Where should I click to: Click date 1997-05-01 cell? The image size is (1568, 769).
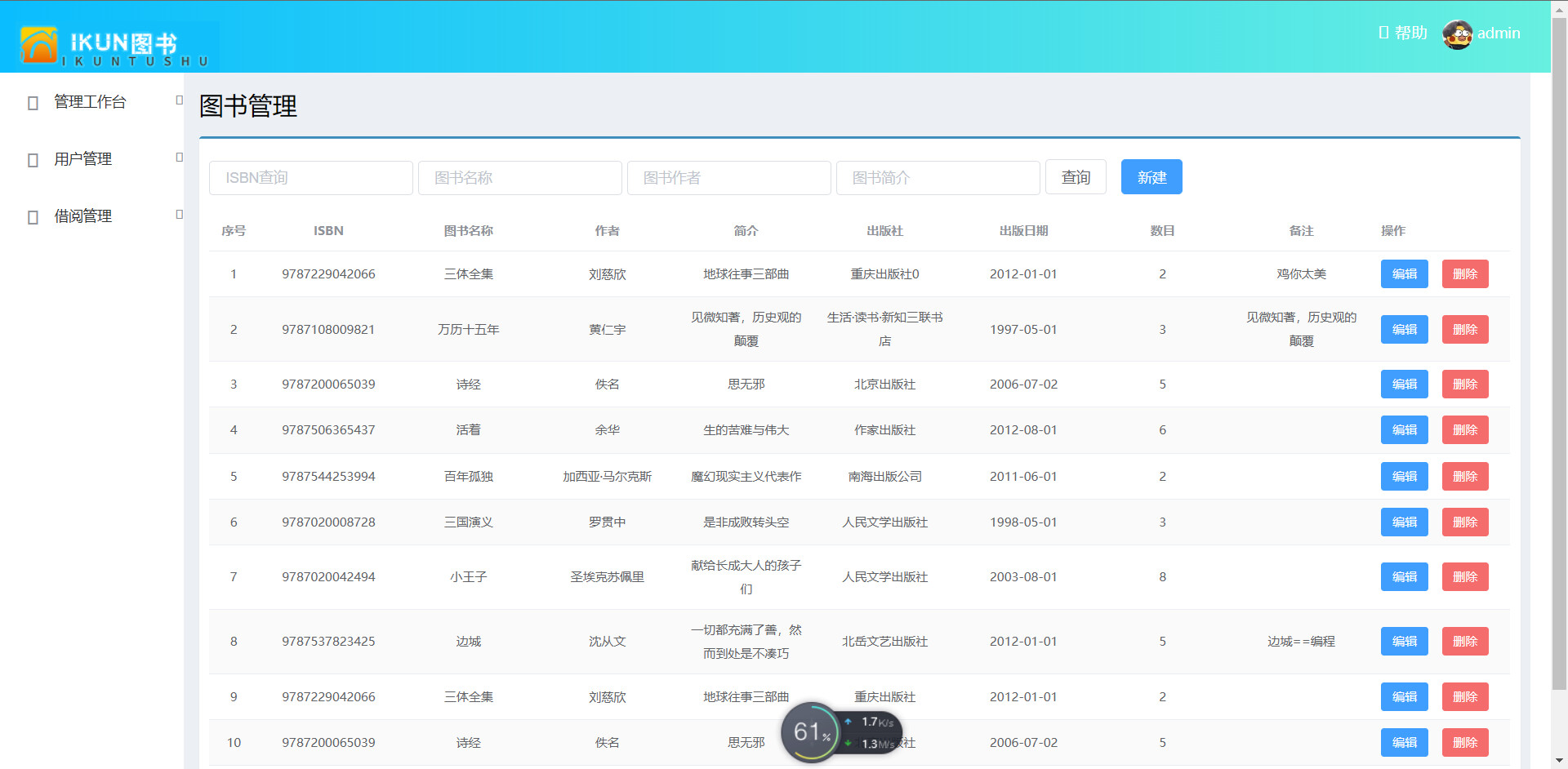pos(1023,330)
